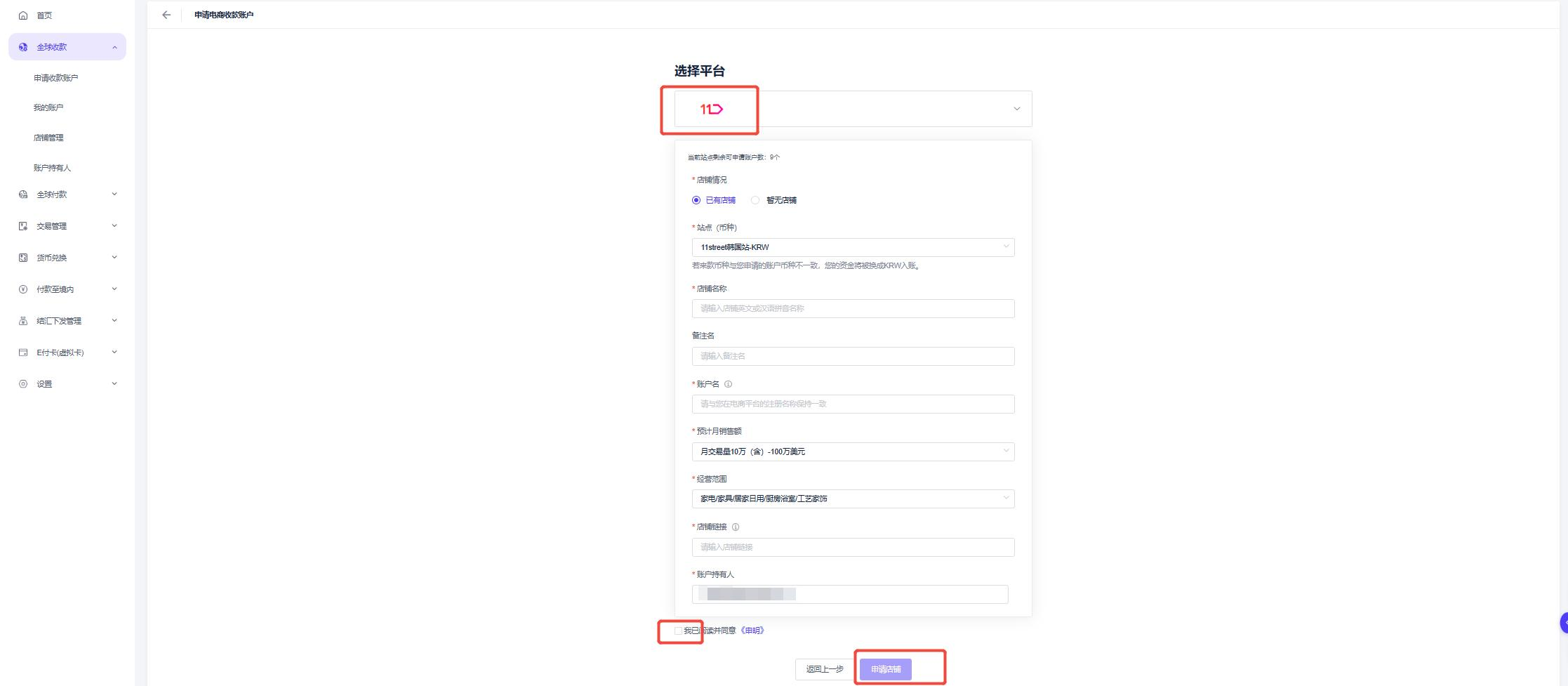This screenshot has width=1568, height=686.
Task: Click the global collection globe icon
Action: (23, 47)
